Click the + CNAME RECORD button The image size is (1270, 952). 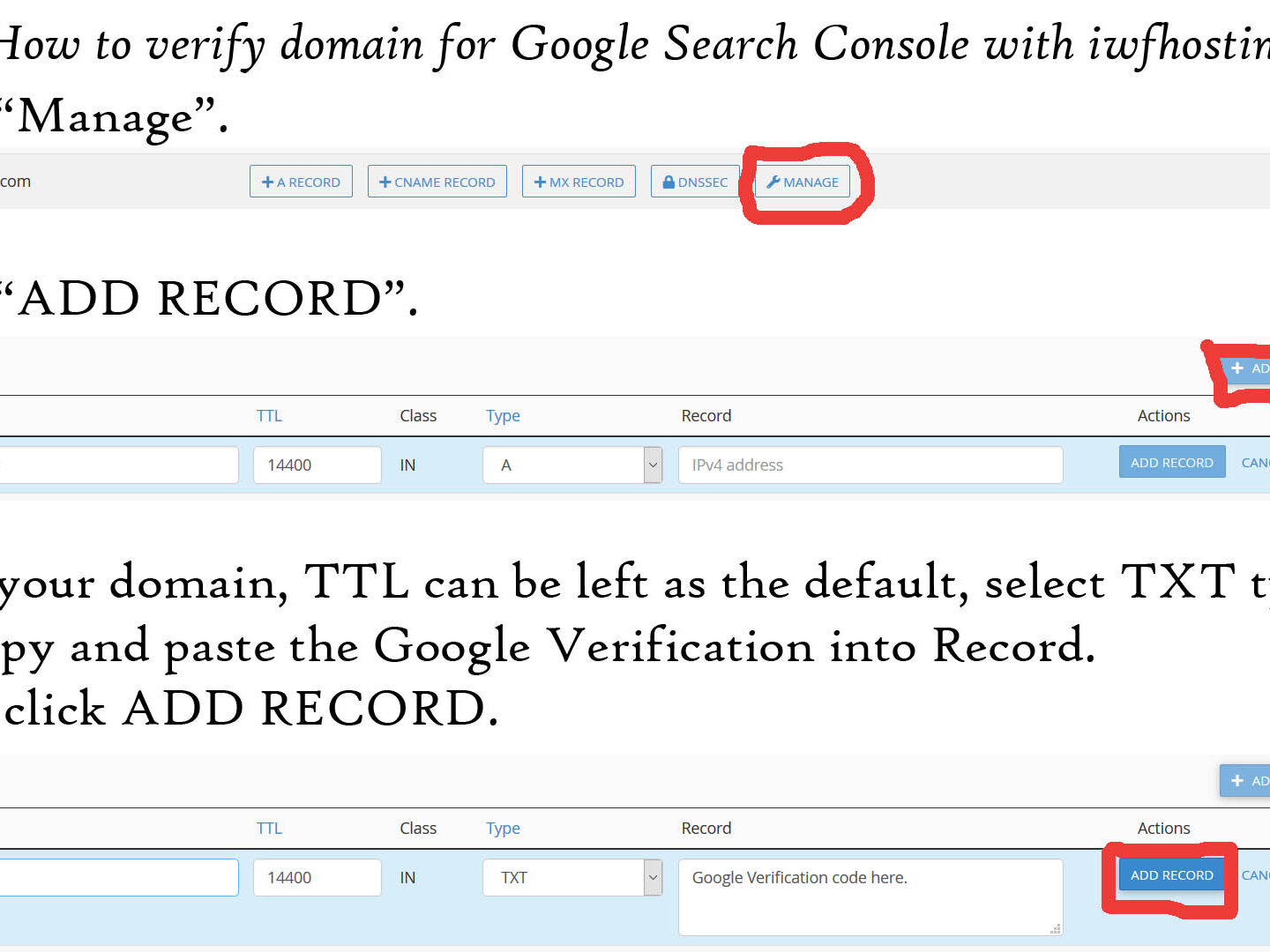coord(437,182)
